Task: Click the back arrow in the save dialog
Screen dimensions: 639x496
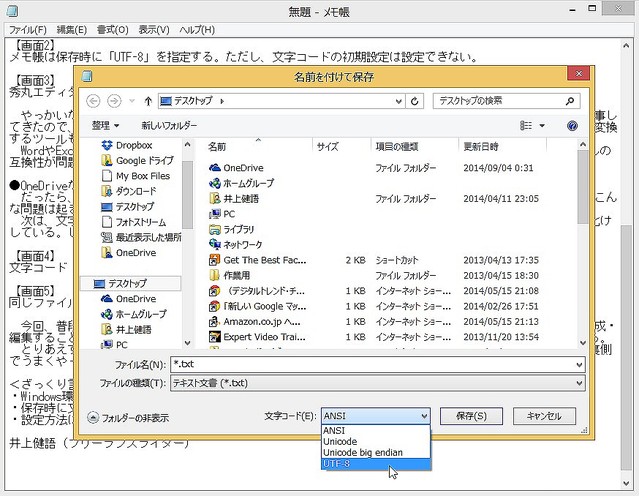Action: point(95,101)
